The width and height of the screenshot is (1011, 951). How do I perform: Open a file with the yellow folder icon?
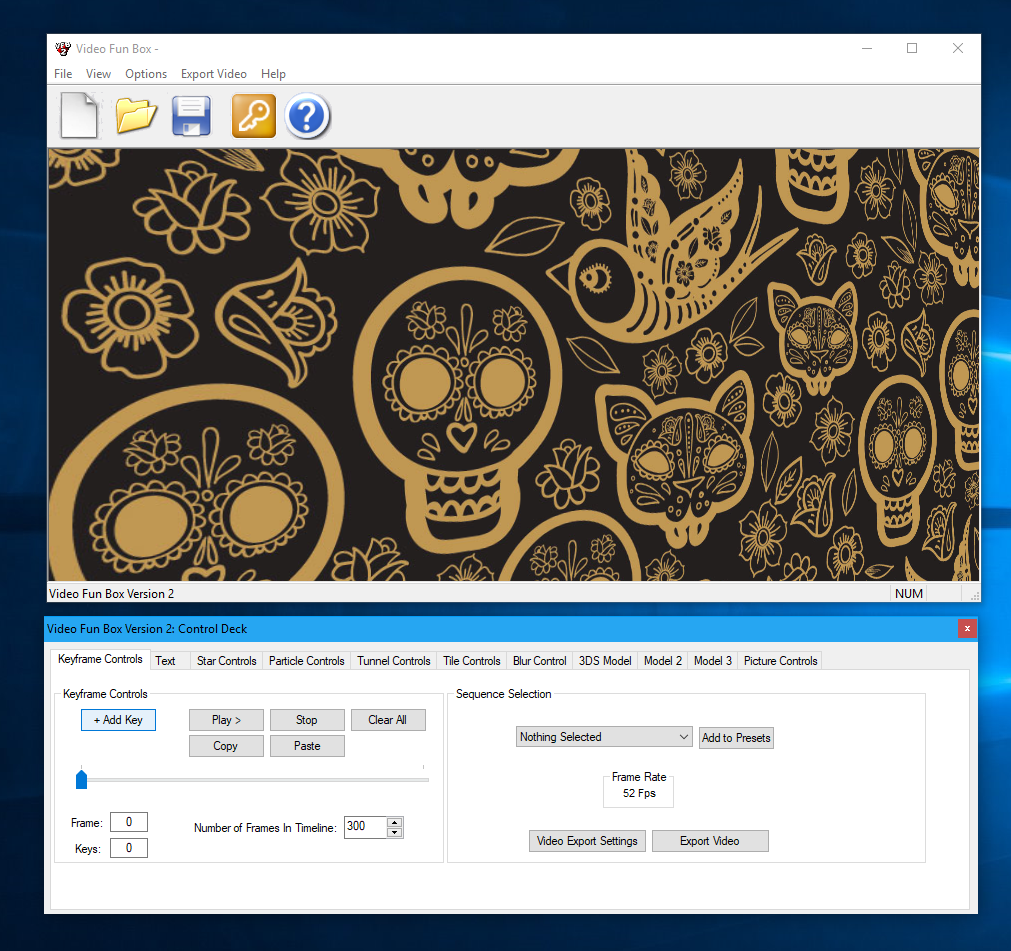tap(136, 115)
